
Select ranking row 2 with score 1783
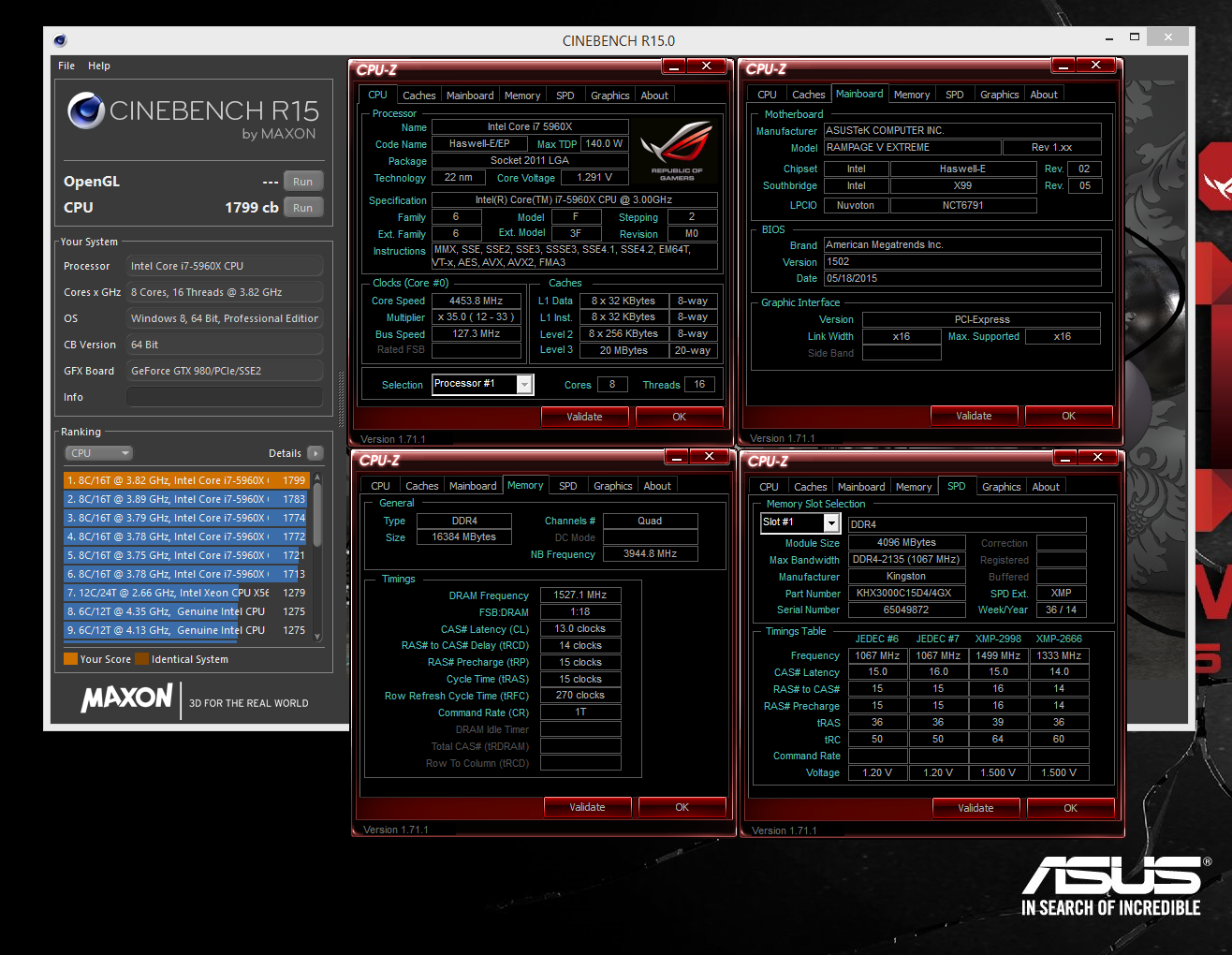click(184, 499)
